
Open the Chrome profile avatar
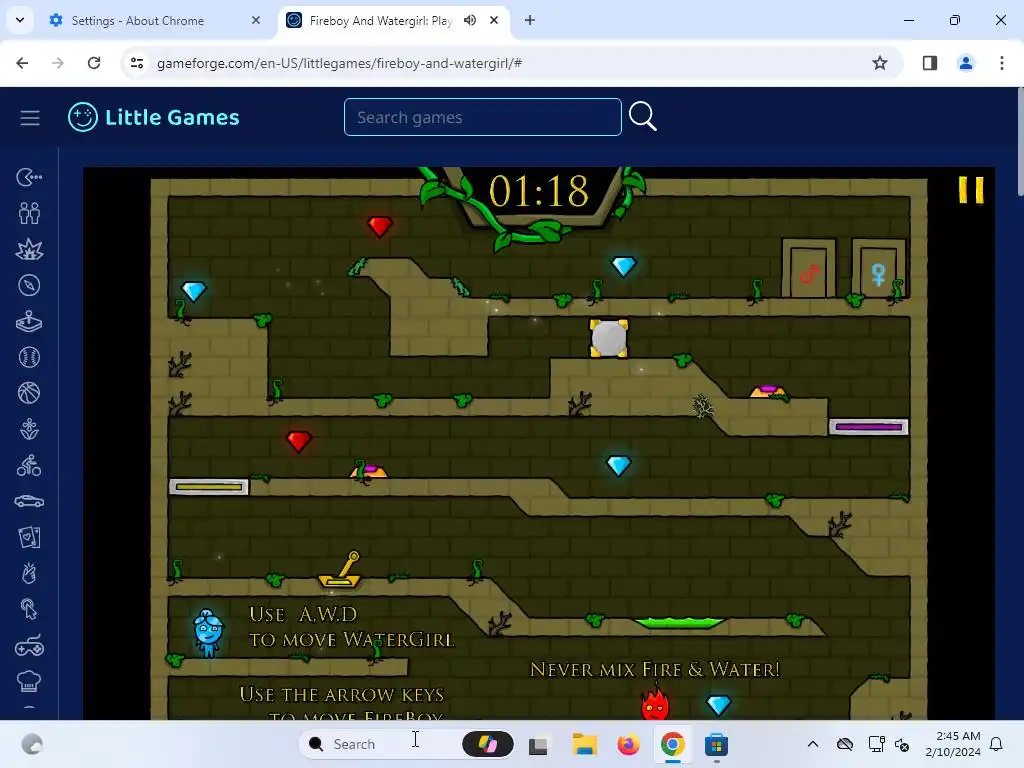click(x=965, y=63)
